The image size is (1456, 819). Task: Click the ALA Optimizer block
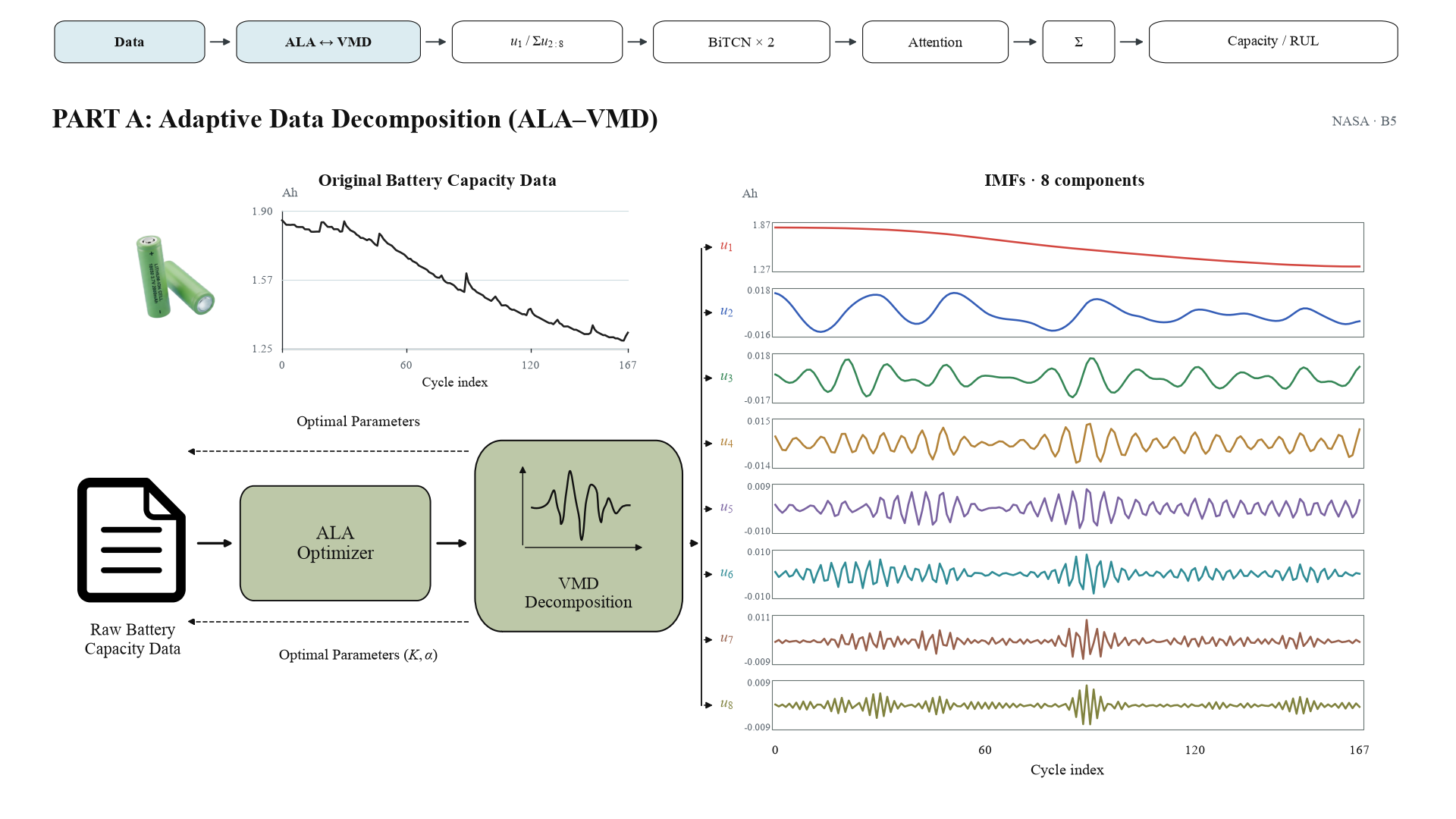[x=335, y=543]
